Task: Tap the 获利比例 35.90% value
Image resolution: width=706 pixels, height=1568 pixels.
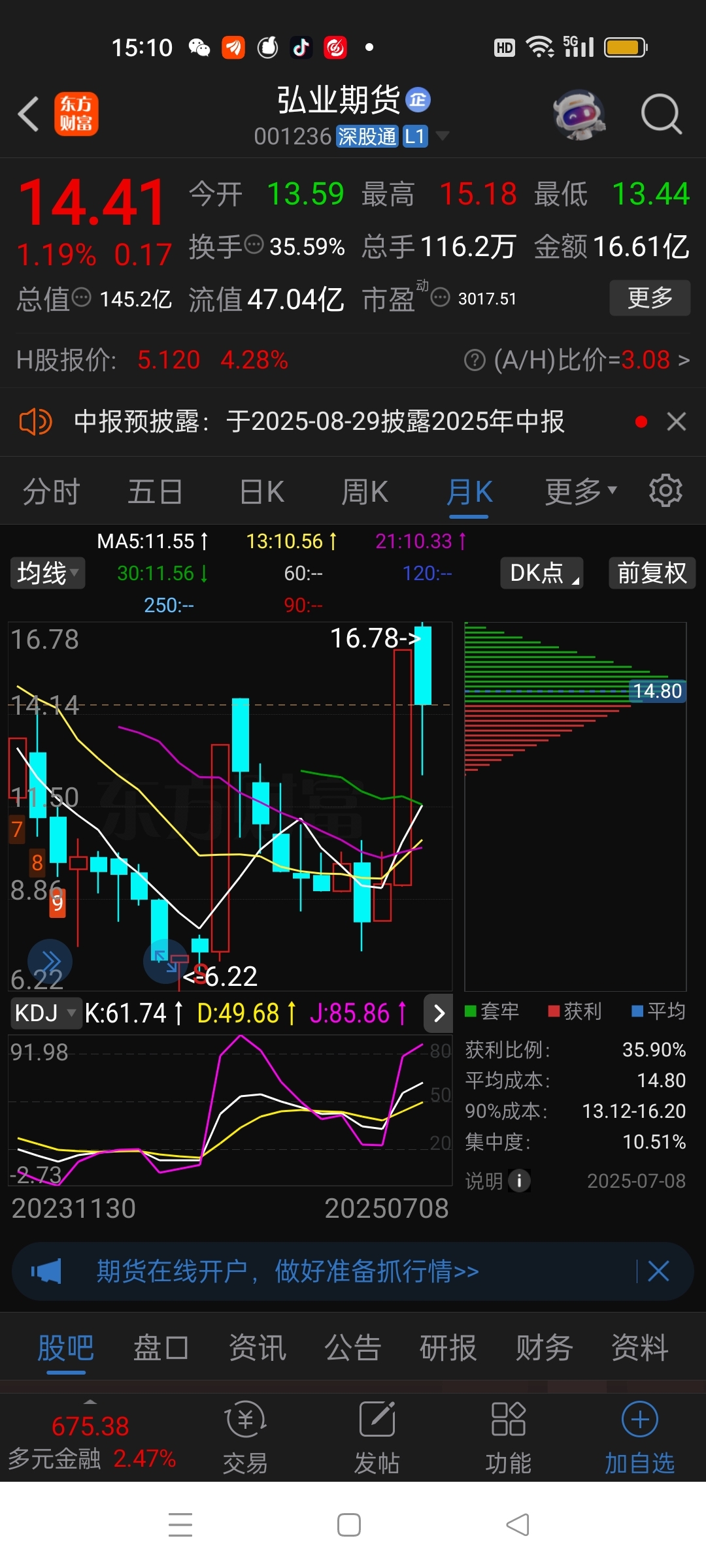Action: [x=654, y=1049]
